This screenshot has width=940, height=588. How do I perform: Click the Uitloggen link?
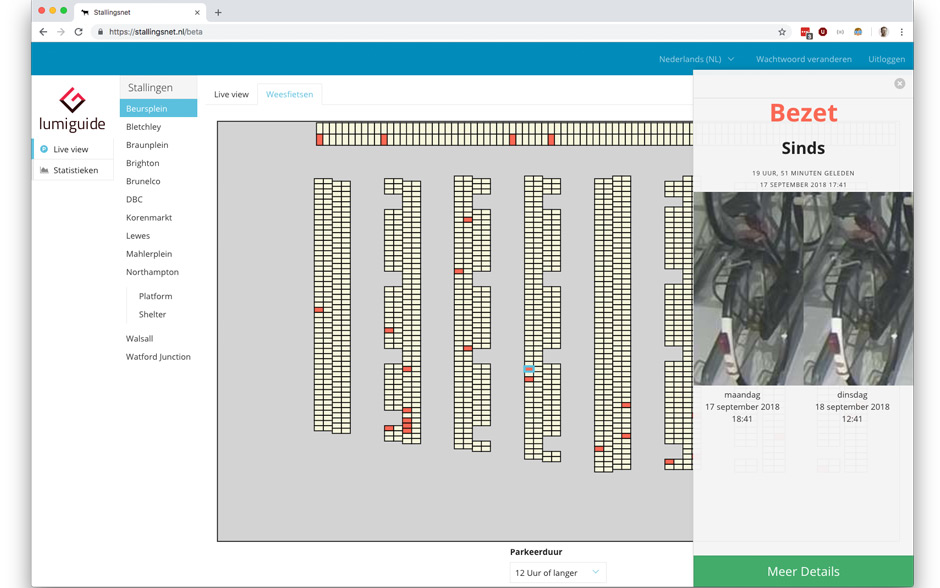[886, 59]
